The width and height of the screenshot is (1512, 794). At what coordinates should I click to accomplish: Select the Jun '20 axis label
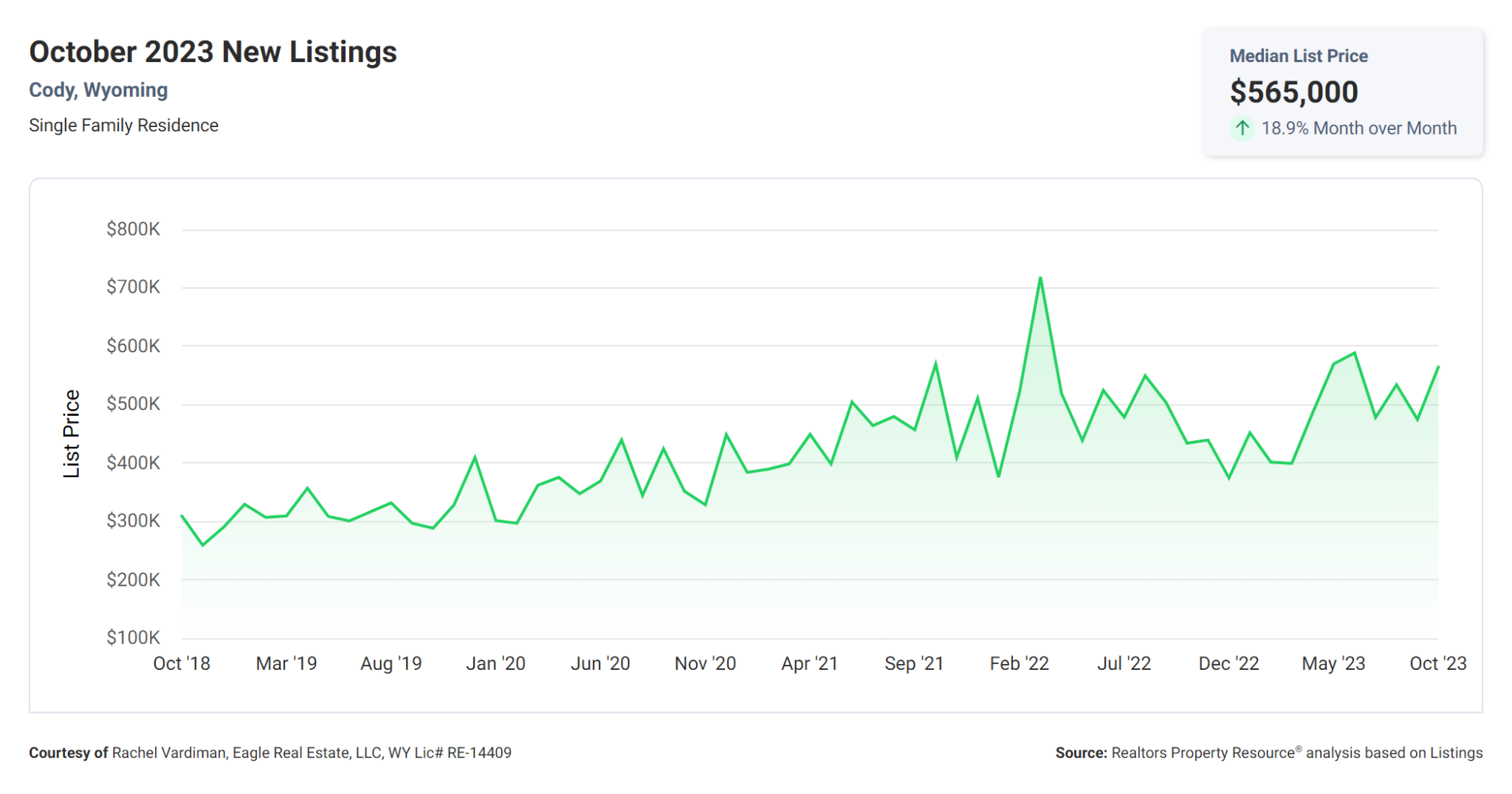599,663
